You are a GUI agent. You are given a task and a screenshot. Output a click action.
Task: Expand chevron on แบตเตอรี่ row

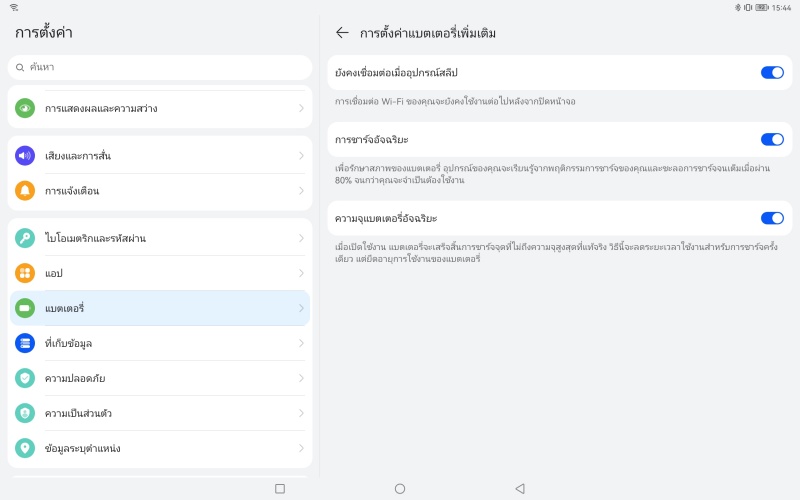(x=301, y=308)
